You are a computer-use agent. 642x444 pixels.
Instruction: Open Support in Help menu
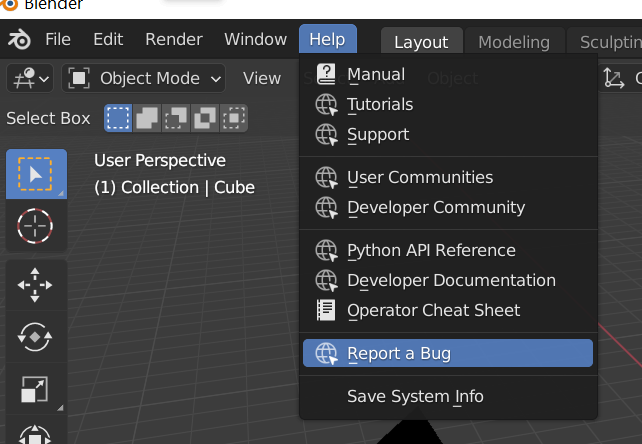tap(448, 134)
